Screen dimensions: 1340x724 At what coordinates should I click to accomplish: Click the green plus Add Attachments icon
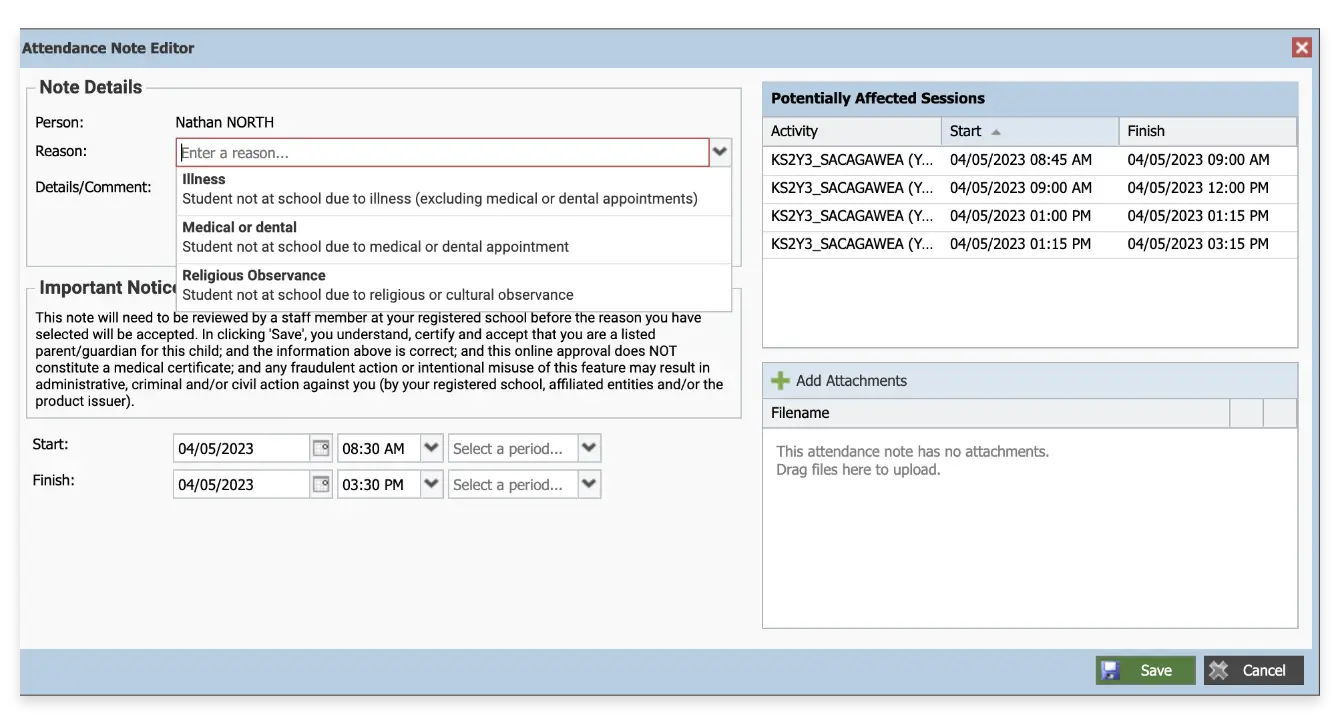[780, 381]
